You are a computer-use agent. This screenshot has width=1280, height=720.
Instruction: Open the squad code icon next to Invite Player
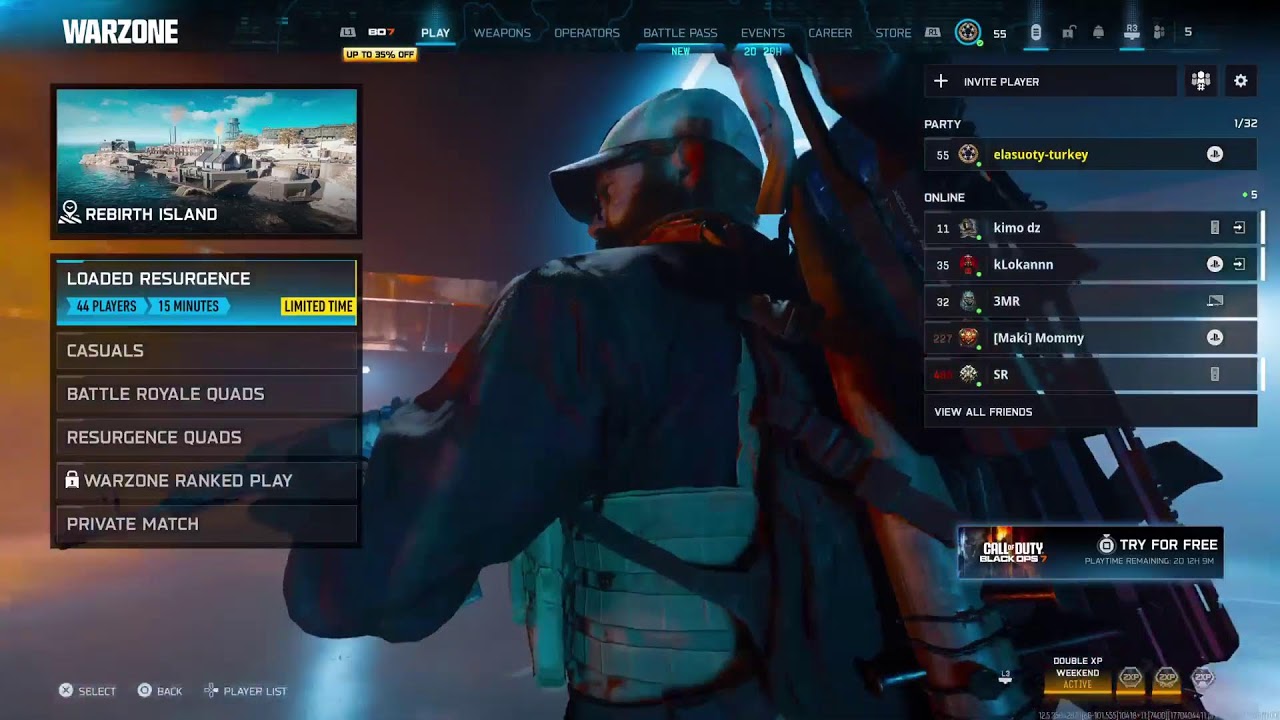tap(1201, 81)
